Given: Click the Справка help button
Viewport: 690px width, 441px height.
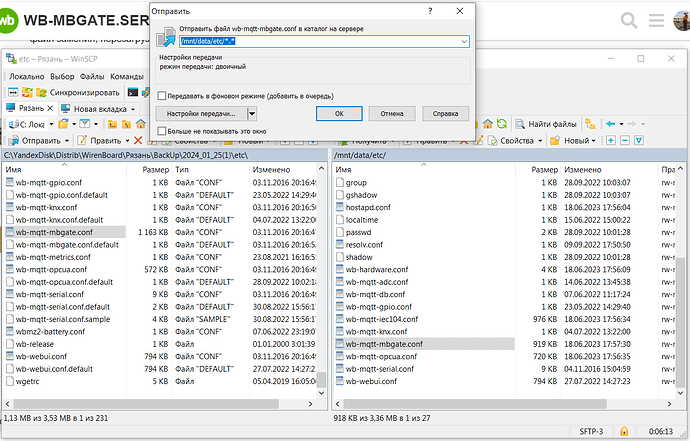Looking at the screenshot, I should 445,114.
